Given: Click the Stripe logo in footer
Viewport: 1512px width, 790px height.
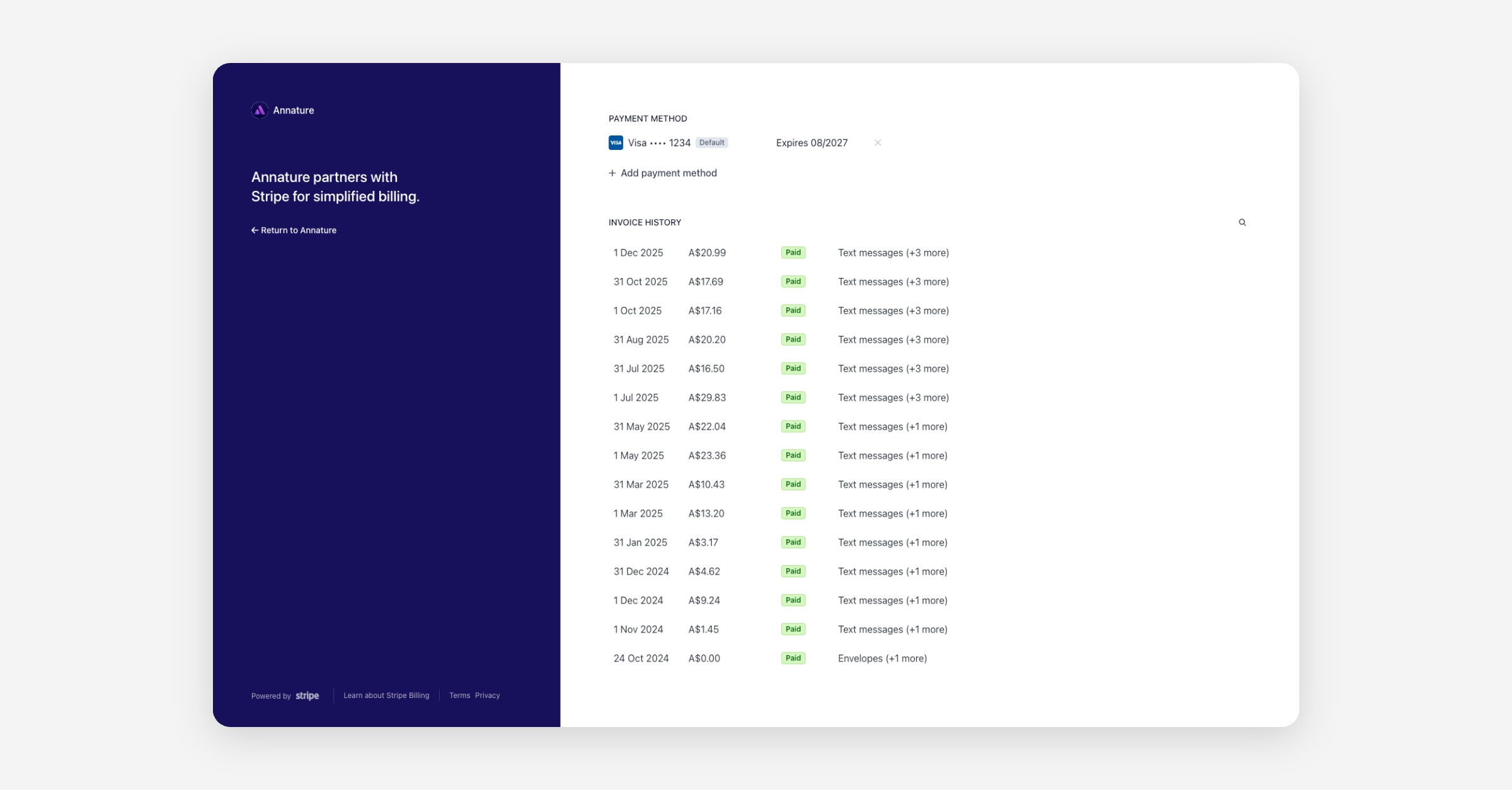Looking at the screenshot, I should 307,696.
